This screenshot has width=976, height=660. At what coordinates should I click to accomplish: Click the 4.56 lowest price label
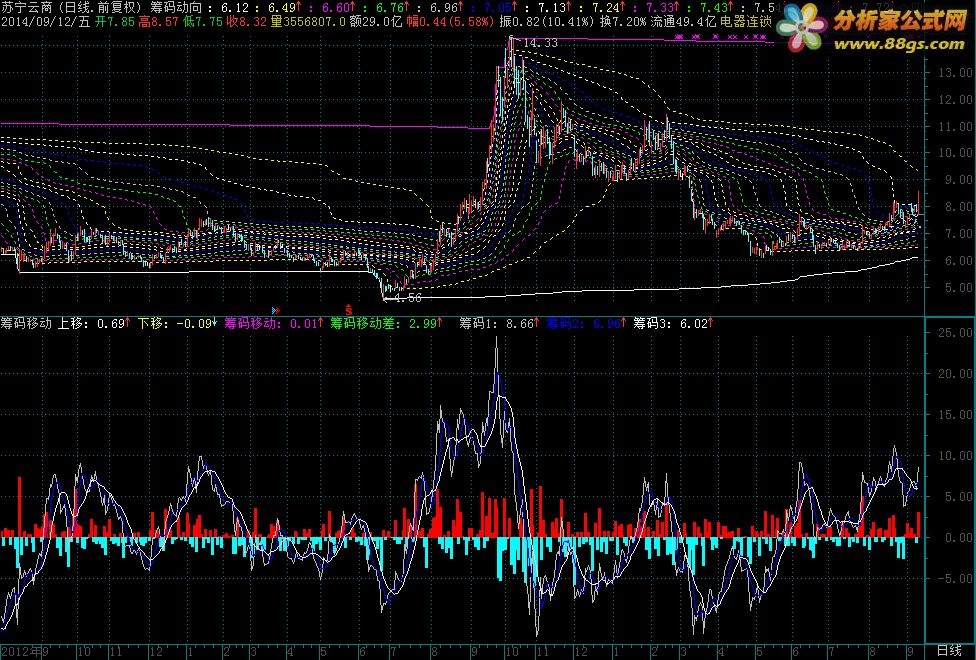[408, 299]
